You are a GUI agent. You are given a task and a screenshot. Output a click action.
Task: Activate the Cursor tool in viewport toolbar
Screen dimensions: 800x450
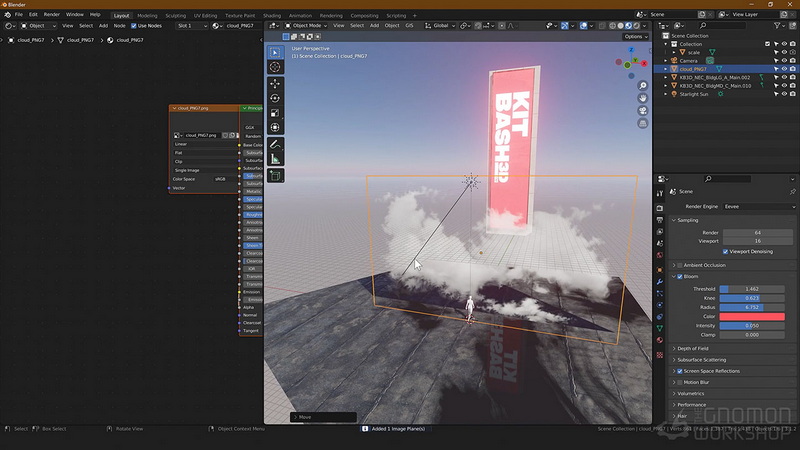(275, 67)
